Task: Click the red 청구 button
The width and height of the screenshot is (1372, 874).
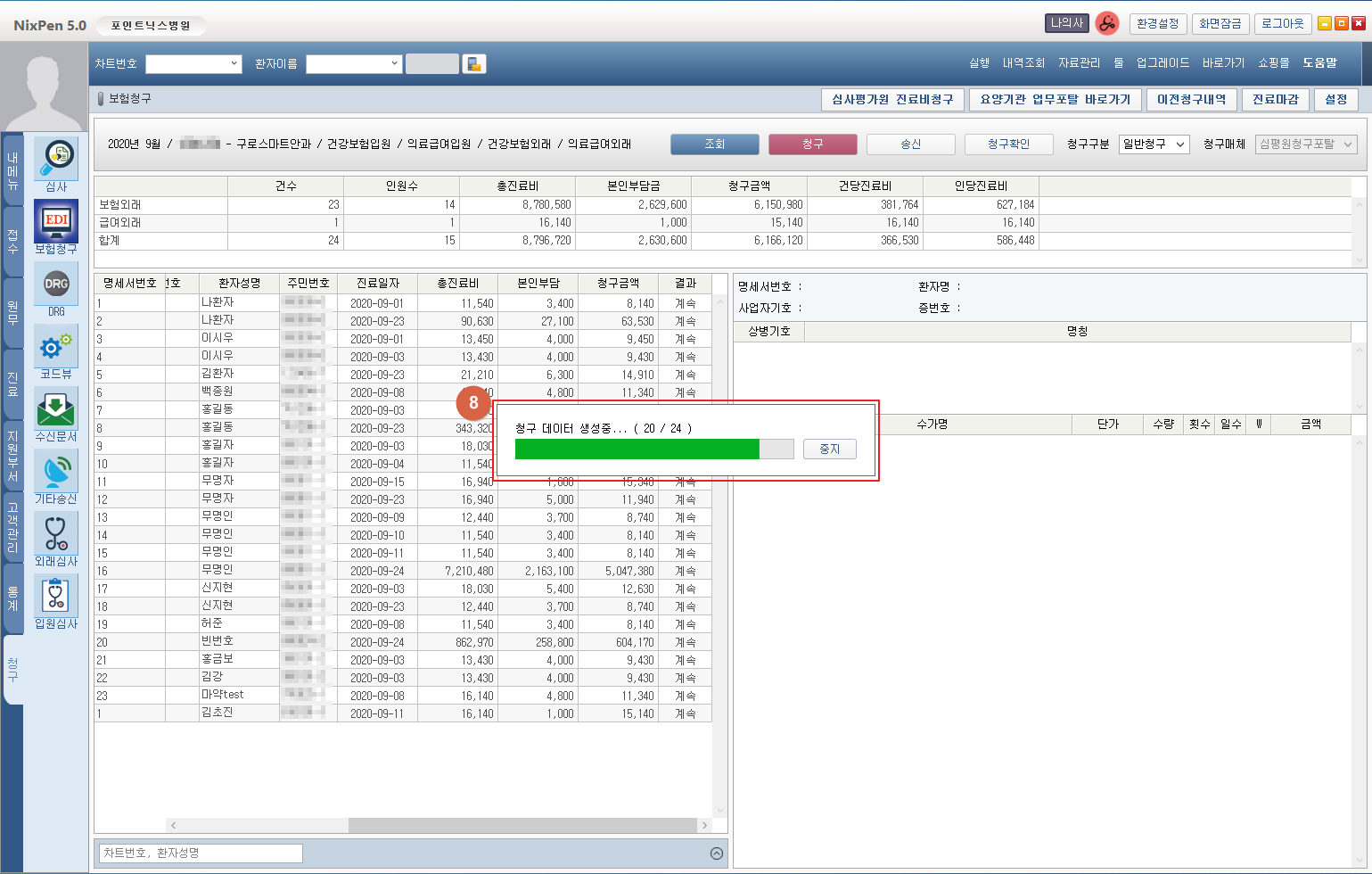Action: pyautogui.click(x=812, y=144)
